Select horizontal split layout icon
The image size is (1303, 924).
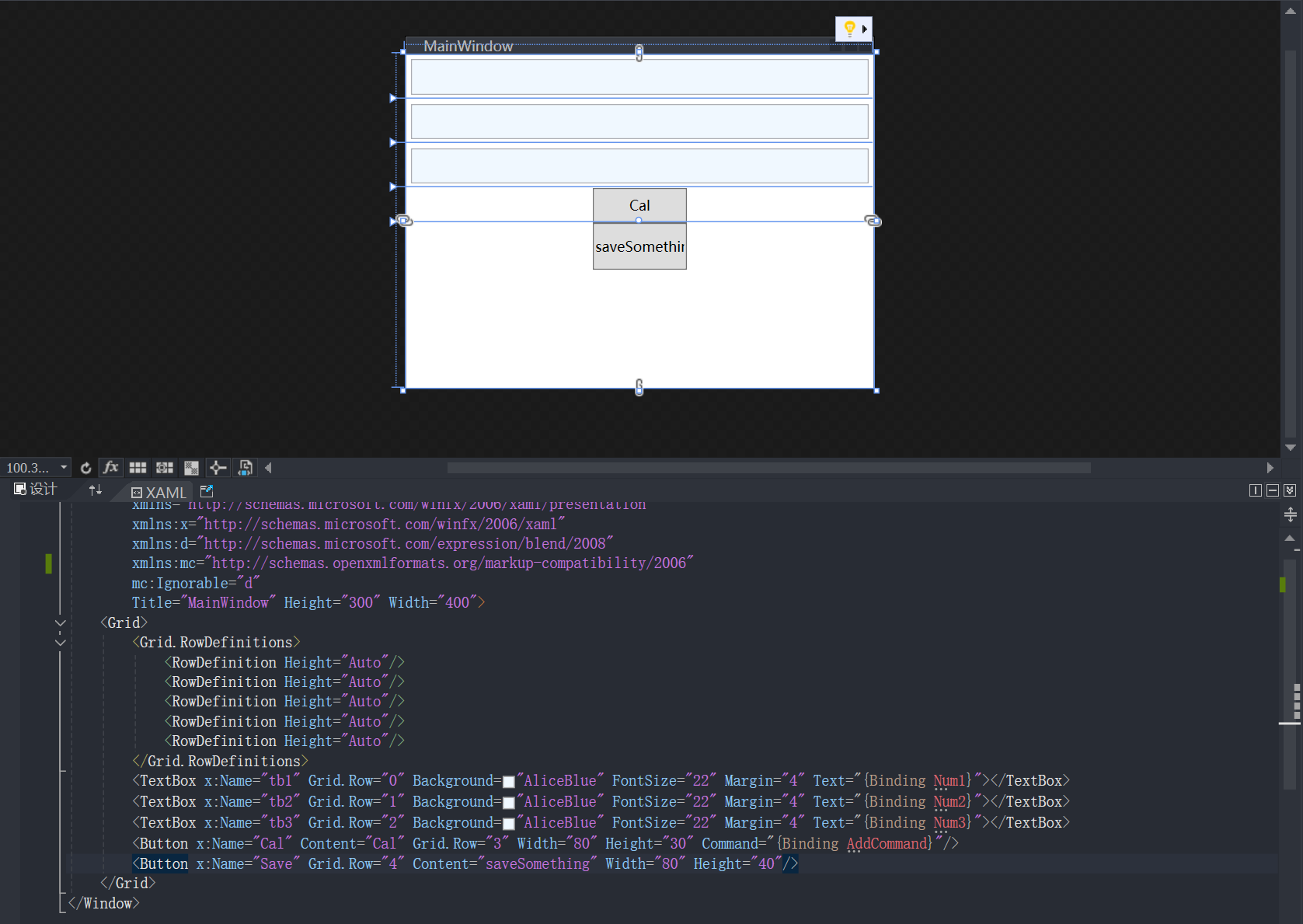click(1273, 490)
